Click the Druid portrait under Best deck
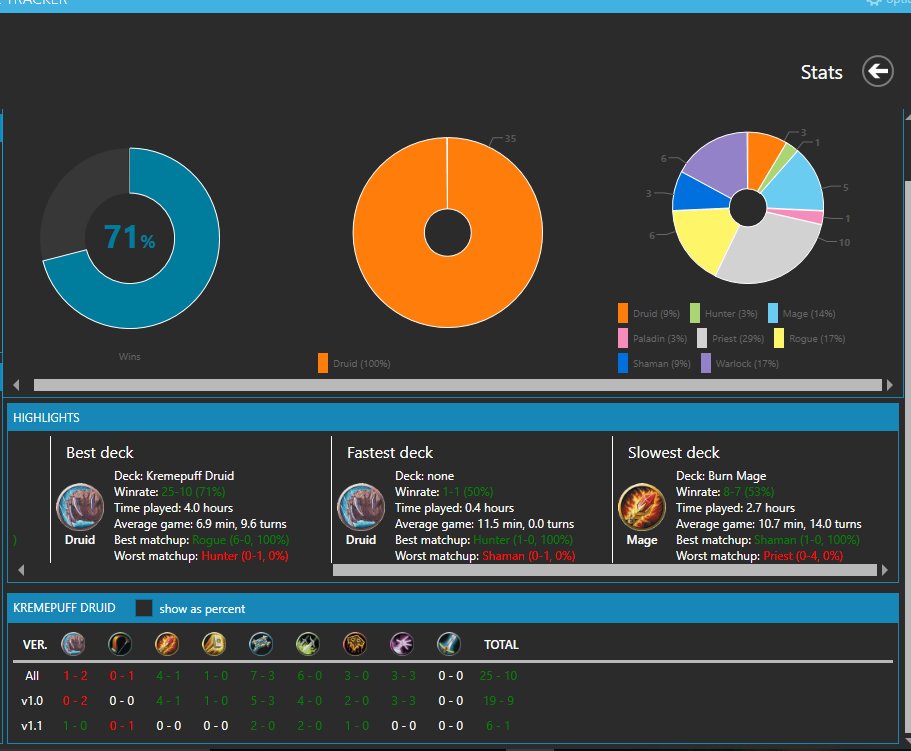 click(80, 507)
